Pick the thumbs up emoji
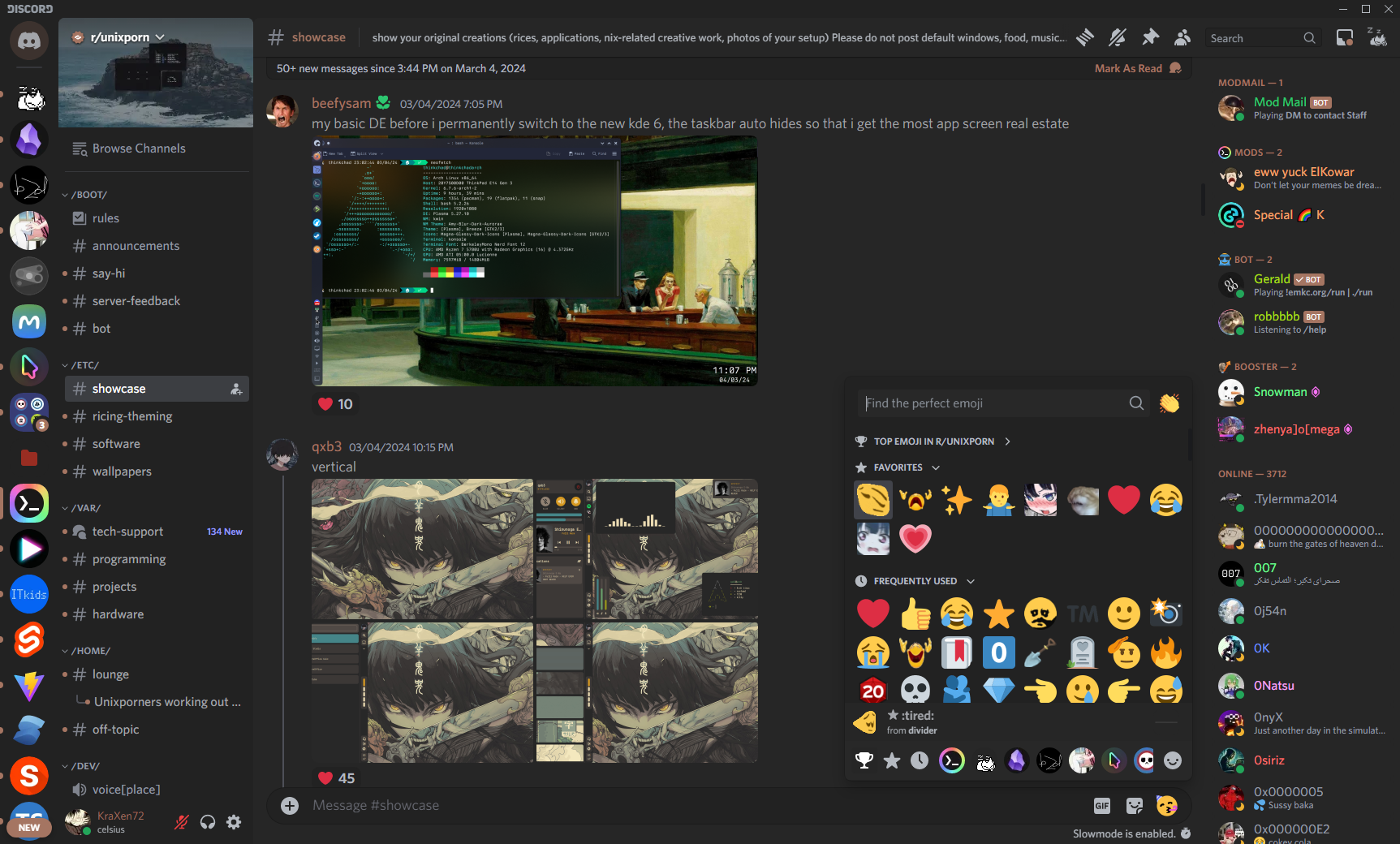The height and width of the screenshot is (844, 1400). pos(915,614)
